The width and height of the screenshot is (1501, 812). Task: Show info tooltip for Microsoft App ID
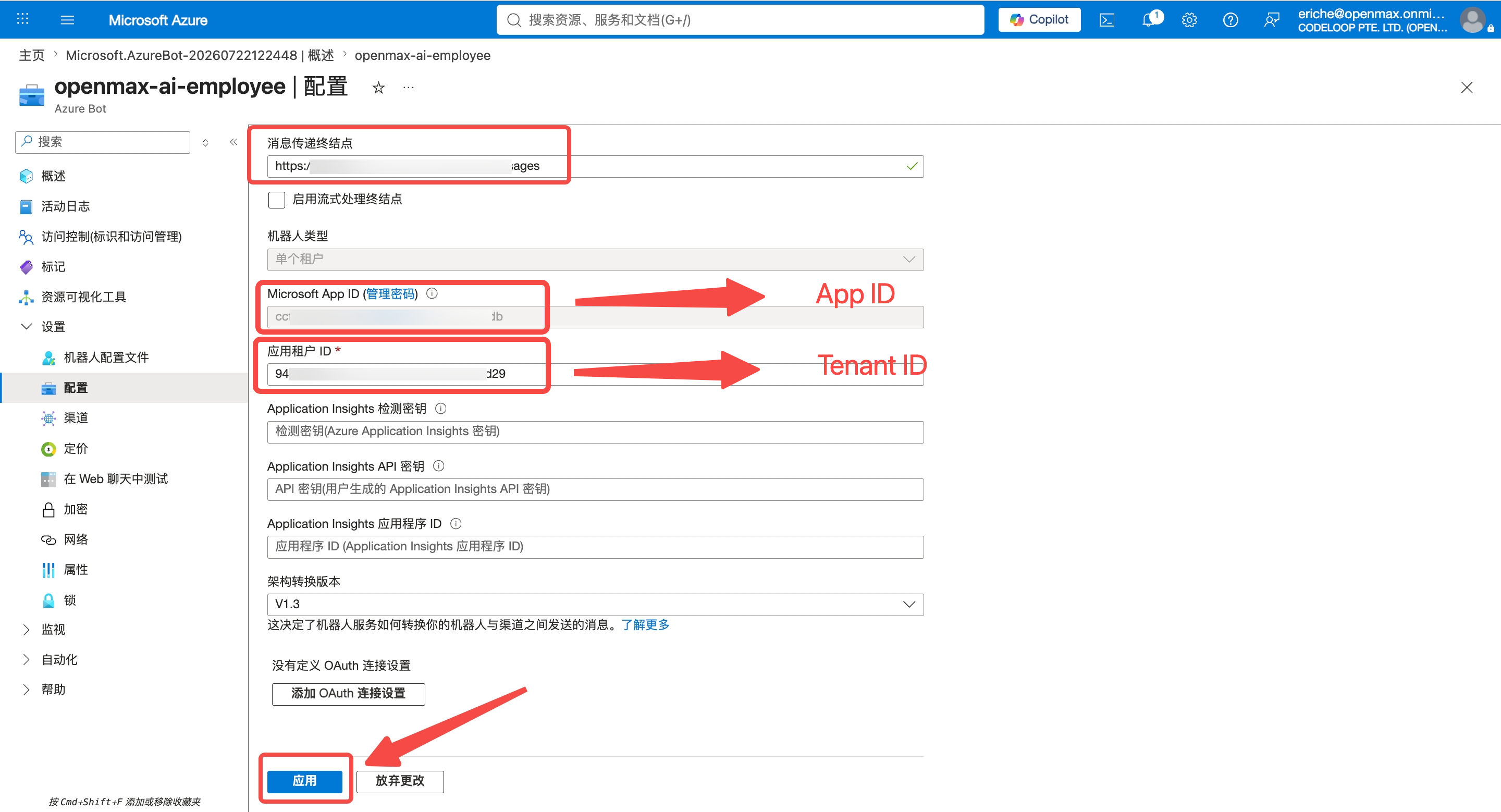pyautogui.click(x=432, y=293)
